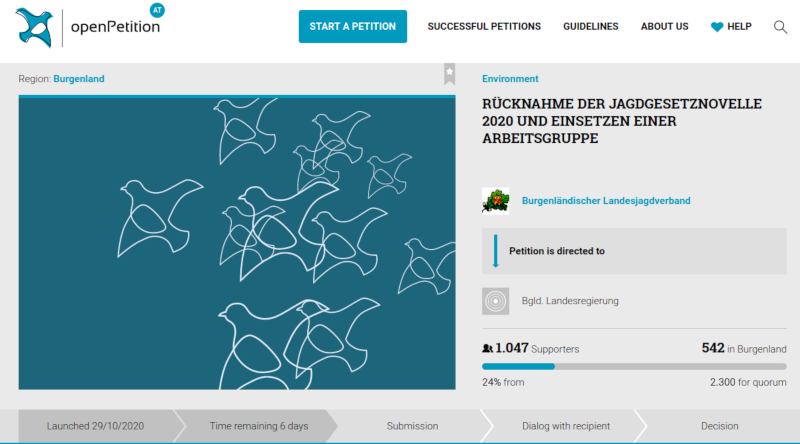800x444 pixels.
Task: Click the 1.047 Supporters count
Action: [x=537, y=349]
